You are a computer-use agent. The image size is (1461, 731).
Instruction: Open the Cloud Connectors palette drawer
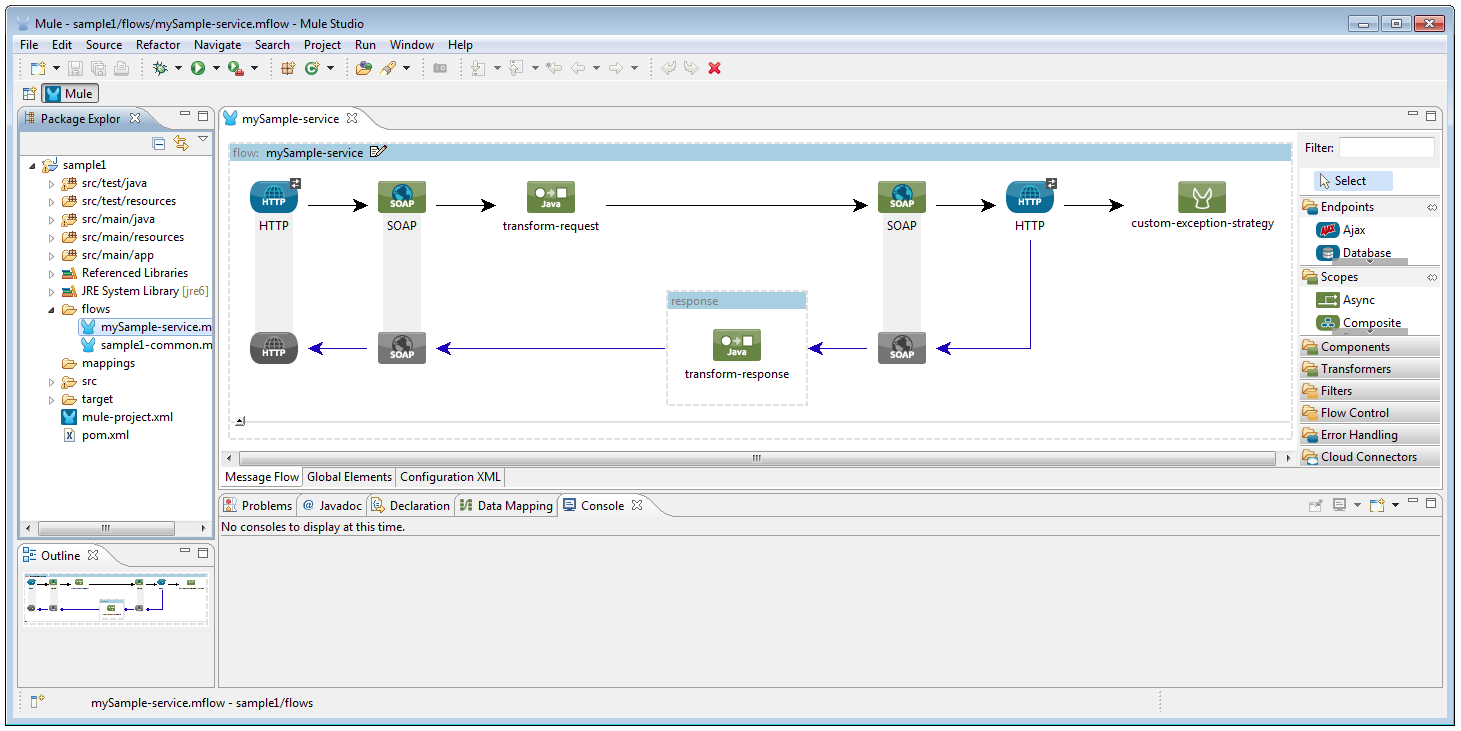(1369, 457)
